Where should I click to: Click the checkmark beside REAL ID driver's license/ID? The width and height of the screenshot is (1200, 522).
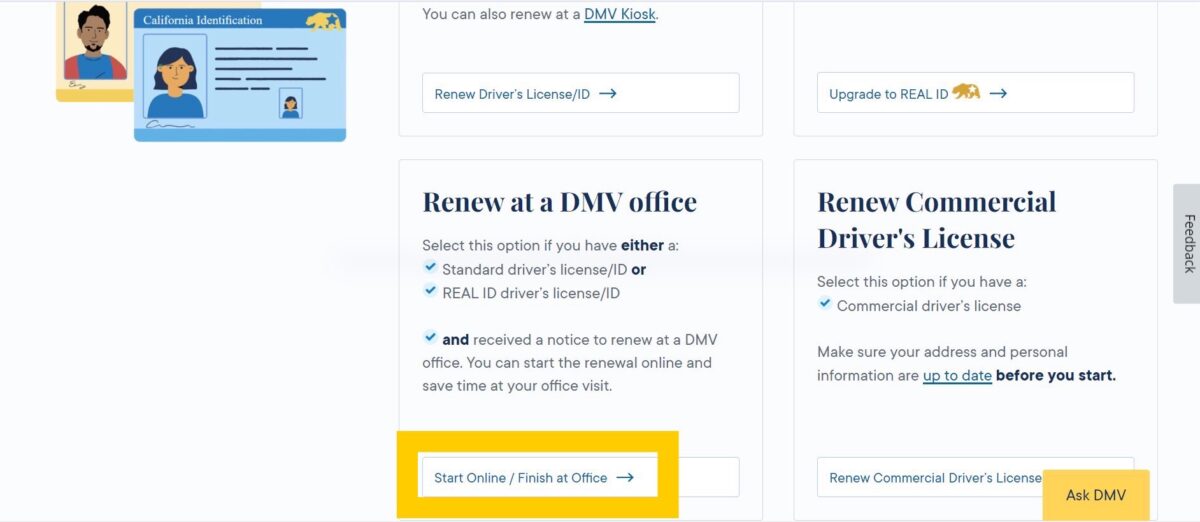(430, 292)
